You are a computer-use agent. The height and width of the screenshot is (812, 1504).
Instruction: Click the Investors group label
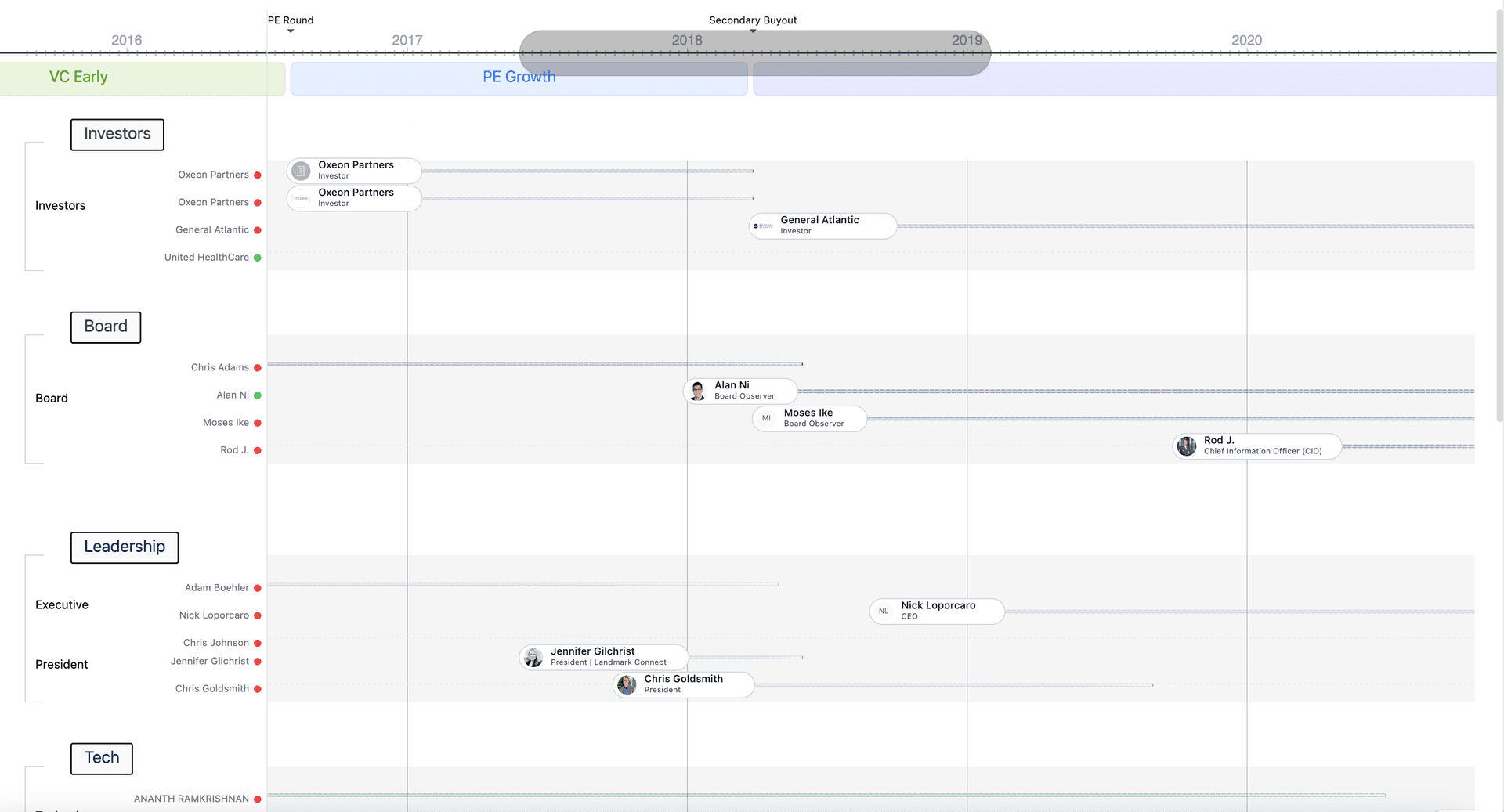click(60, 206)
